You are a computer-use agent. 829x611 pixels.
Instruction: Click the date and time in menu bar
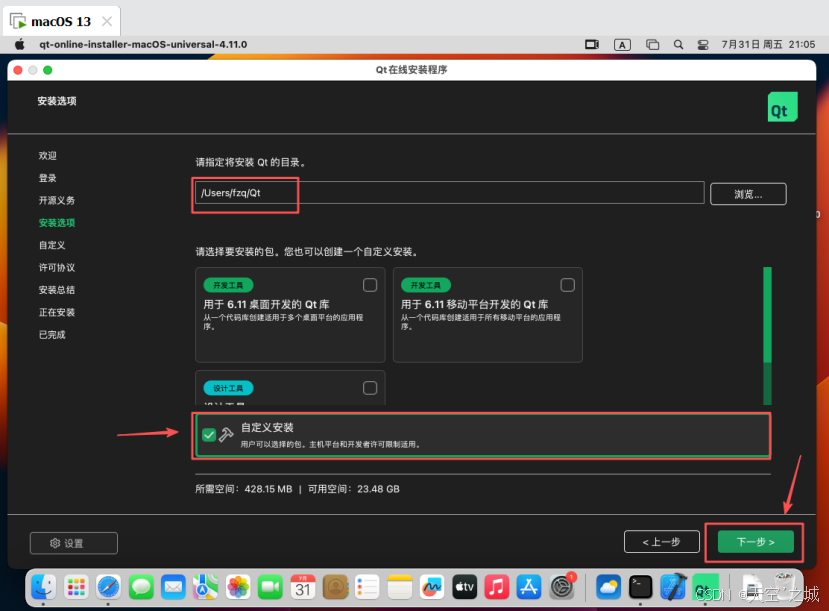pos(768,44)
